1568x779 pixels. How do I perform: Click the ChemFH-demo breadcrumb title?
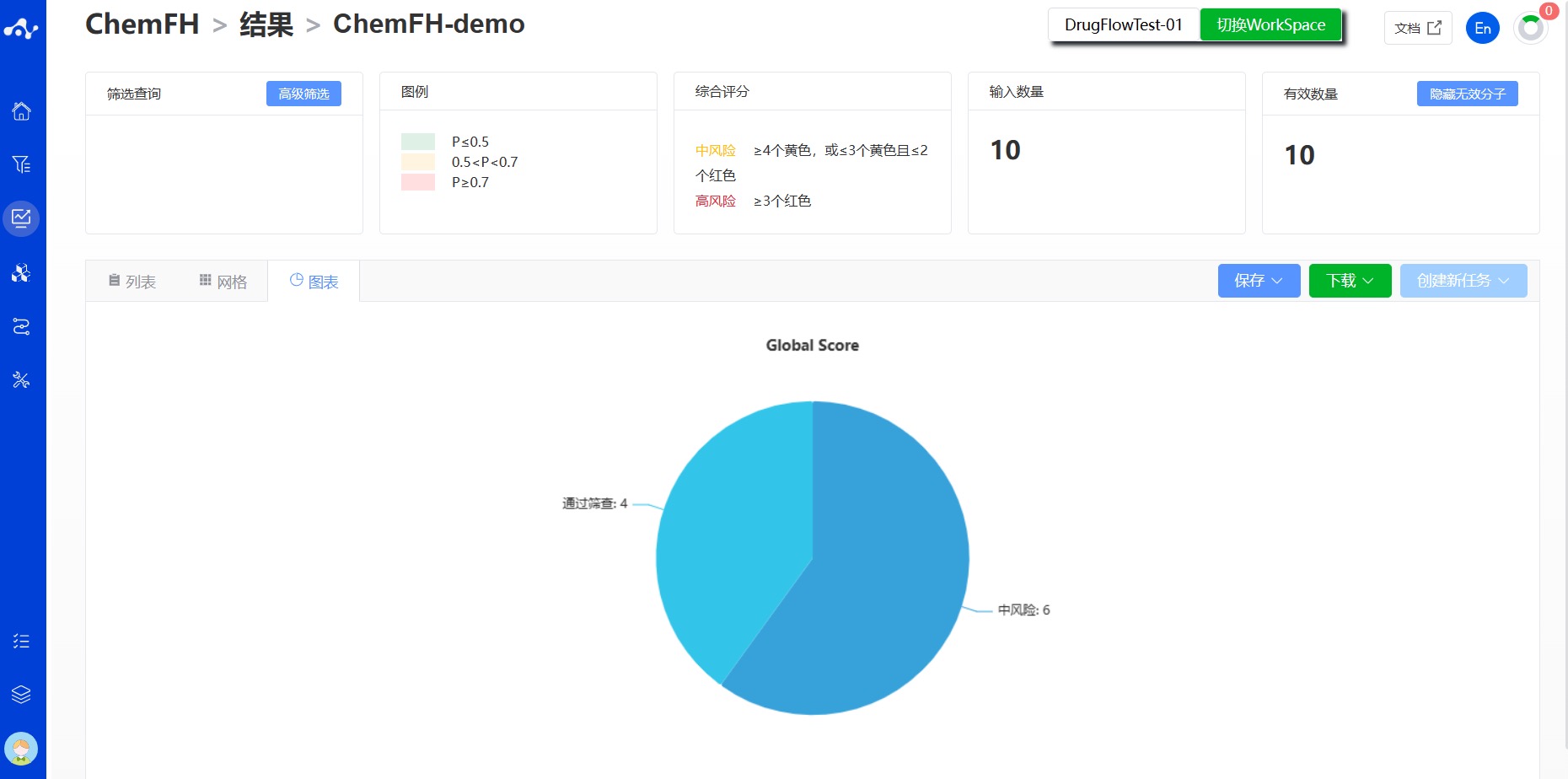click(x=429, y=24)
